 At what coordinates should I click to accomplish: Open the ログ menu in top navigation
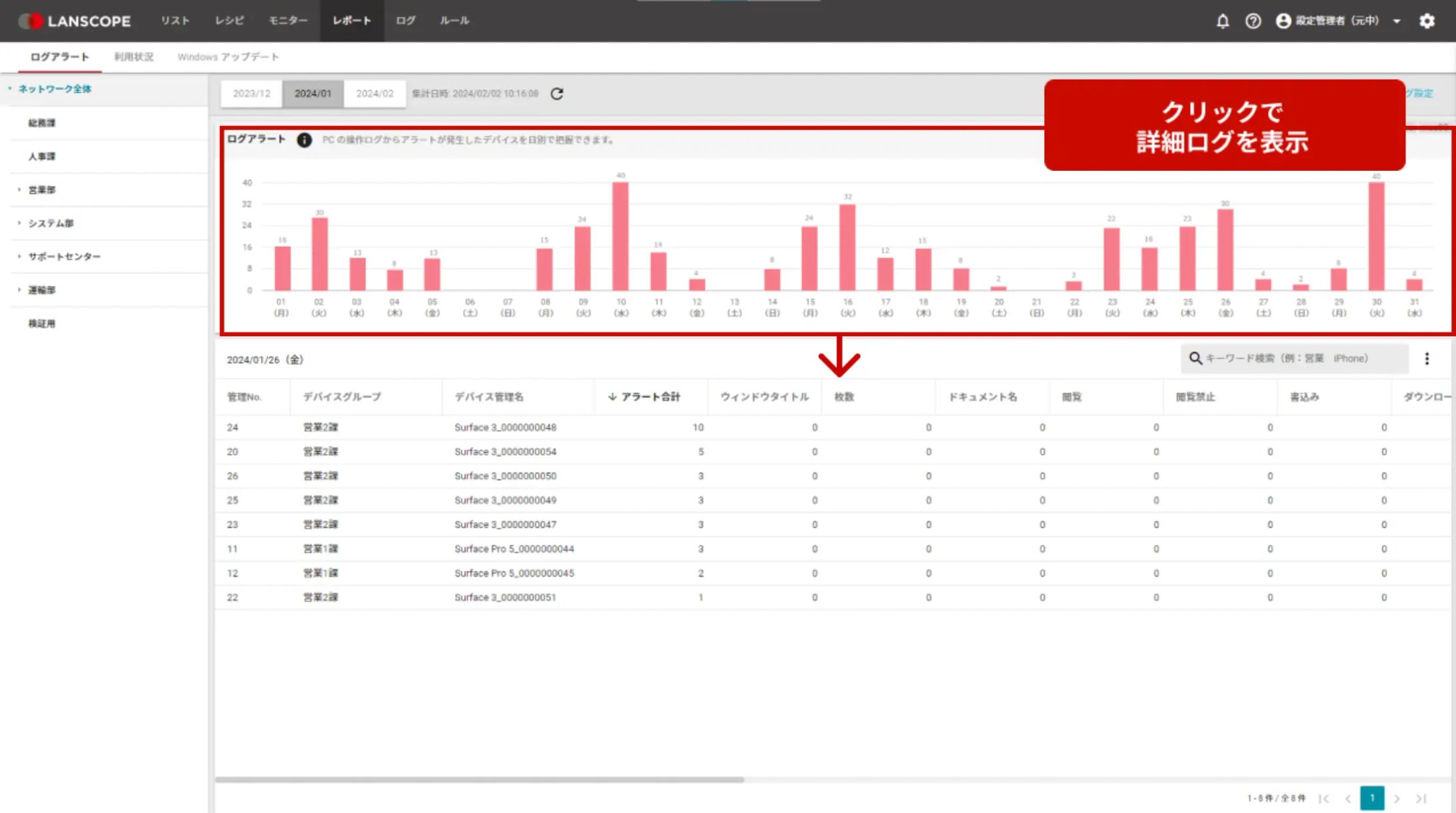click(404, 21)
